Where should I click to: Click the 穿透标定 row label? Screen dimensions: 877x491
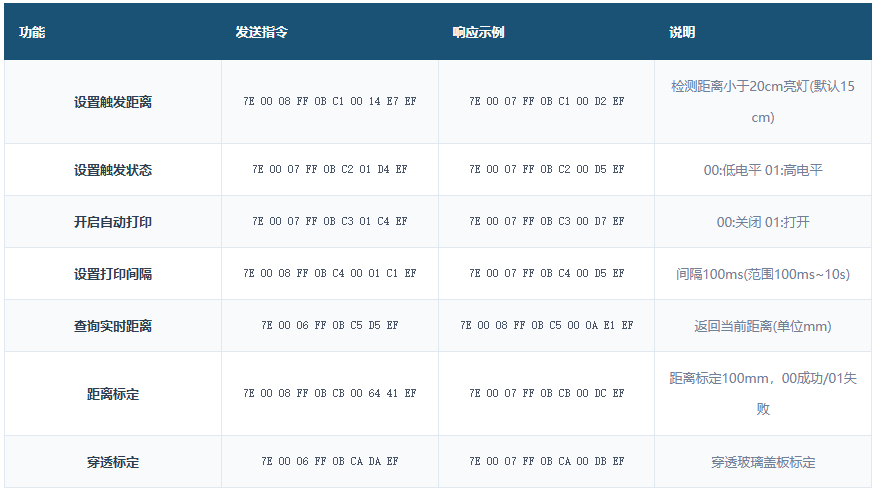point(113,462)
